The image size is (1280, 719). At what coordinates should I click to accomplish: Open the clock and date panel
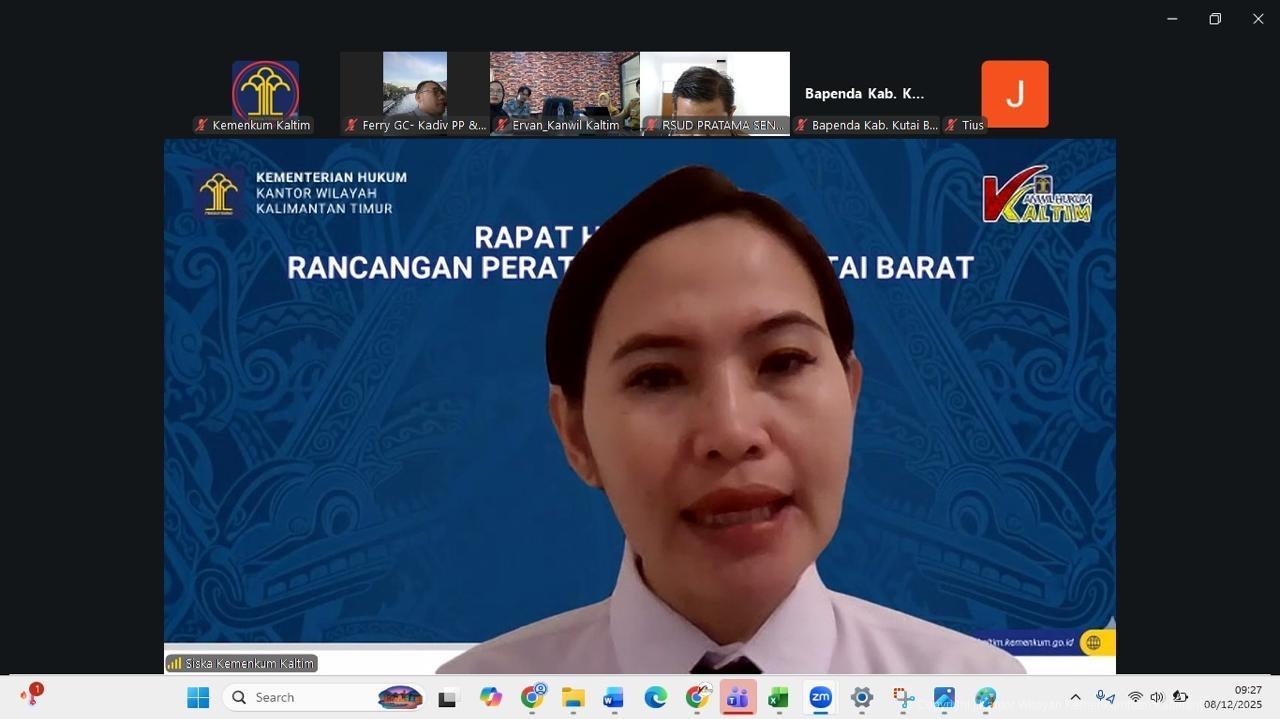[1232, 697]
